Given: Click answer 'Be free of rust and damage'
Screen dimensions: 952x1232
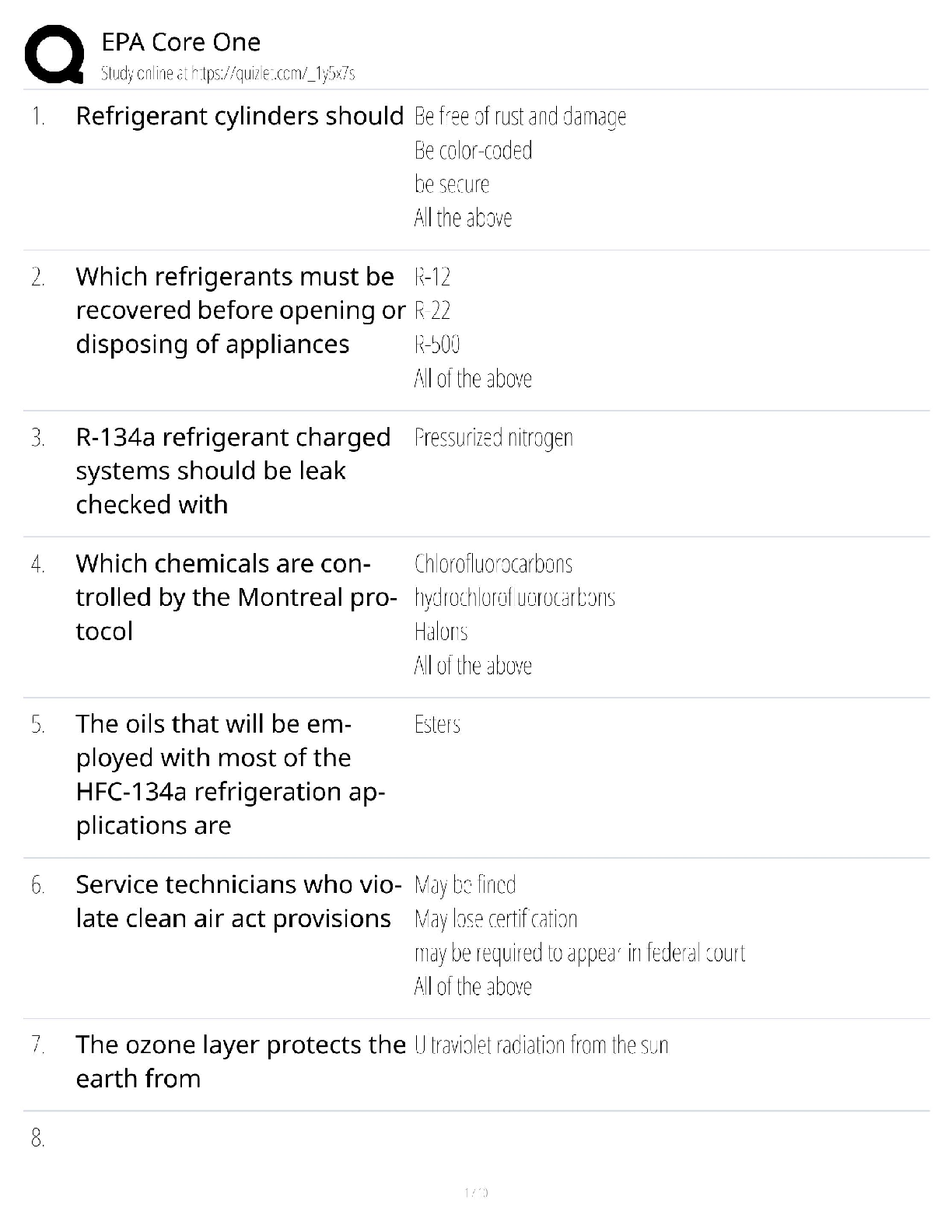Looking at the screenshot, I should [520, 117].
